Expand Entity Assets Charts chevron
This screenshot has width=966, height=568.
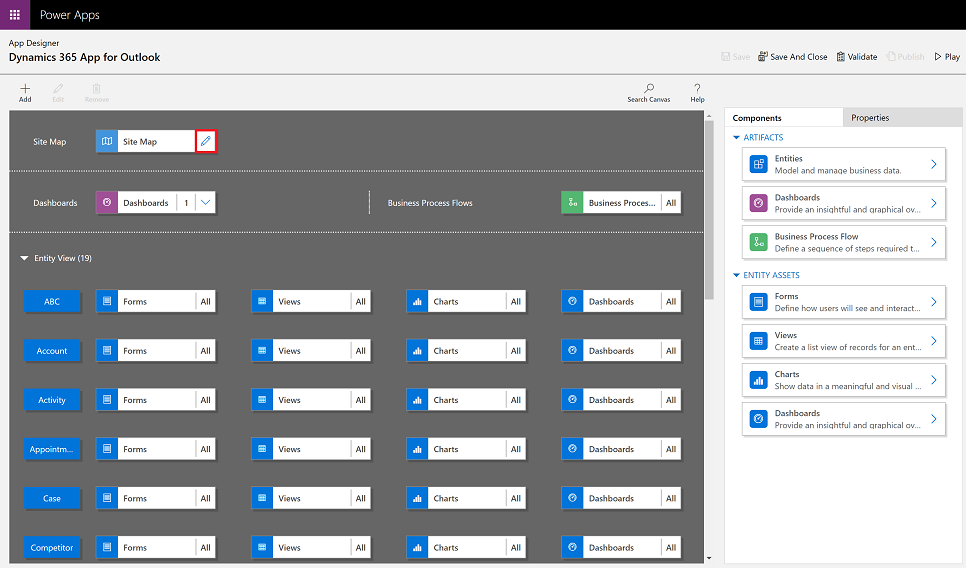coord(933,380)
